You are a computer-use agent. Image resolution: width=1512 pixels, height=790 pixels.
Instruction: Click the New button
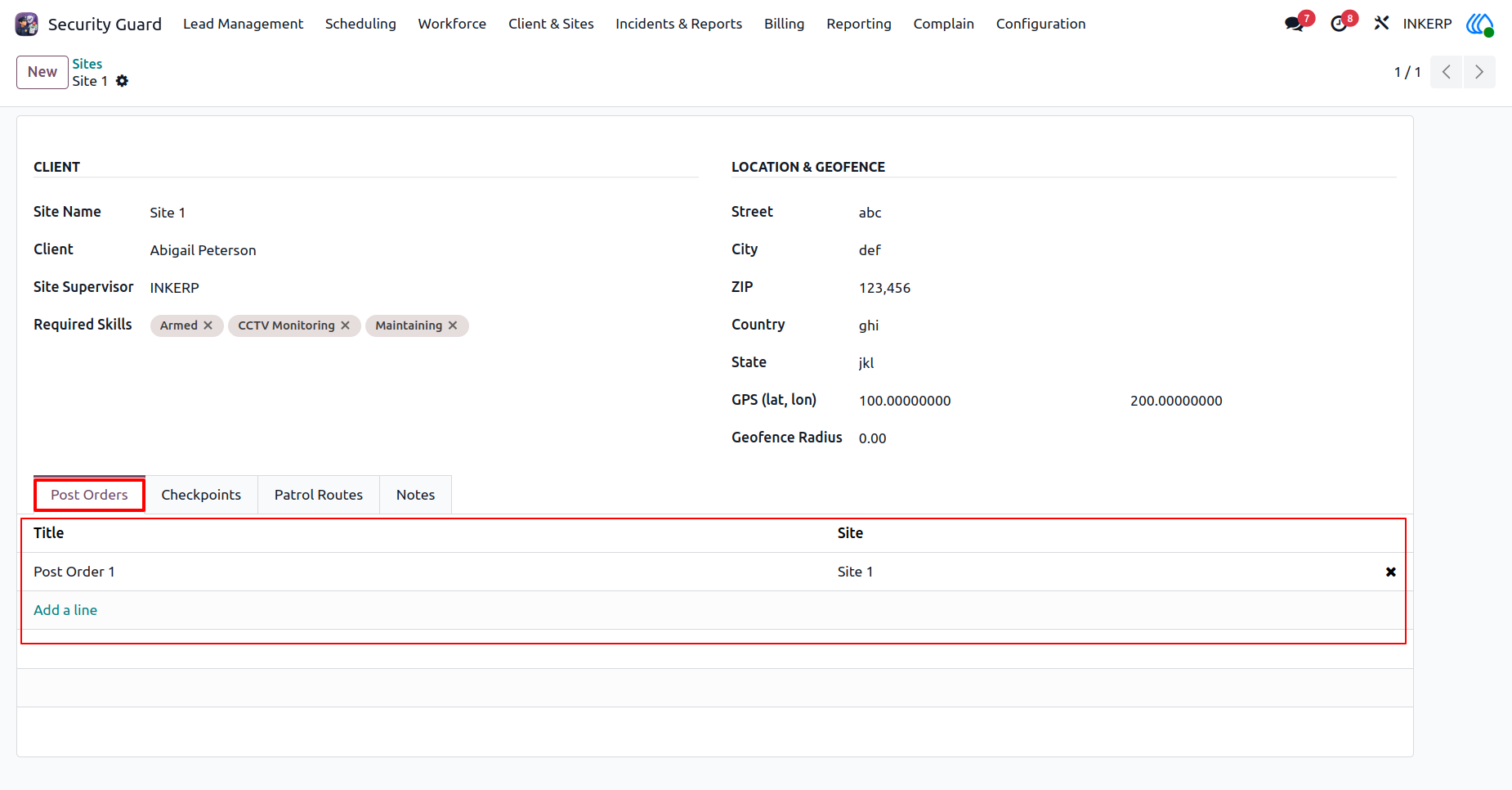click(42, 72)
